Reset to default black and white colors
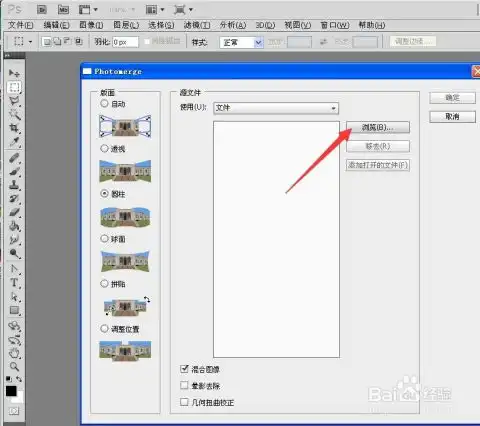 click(9, 379)
